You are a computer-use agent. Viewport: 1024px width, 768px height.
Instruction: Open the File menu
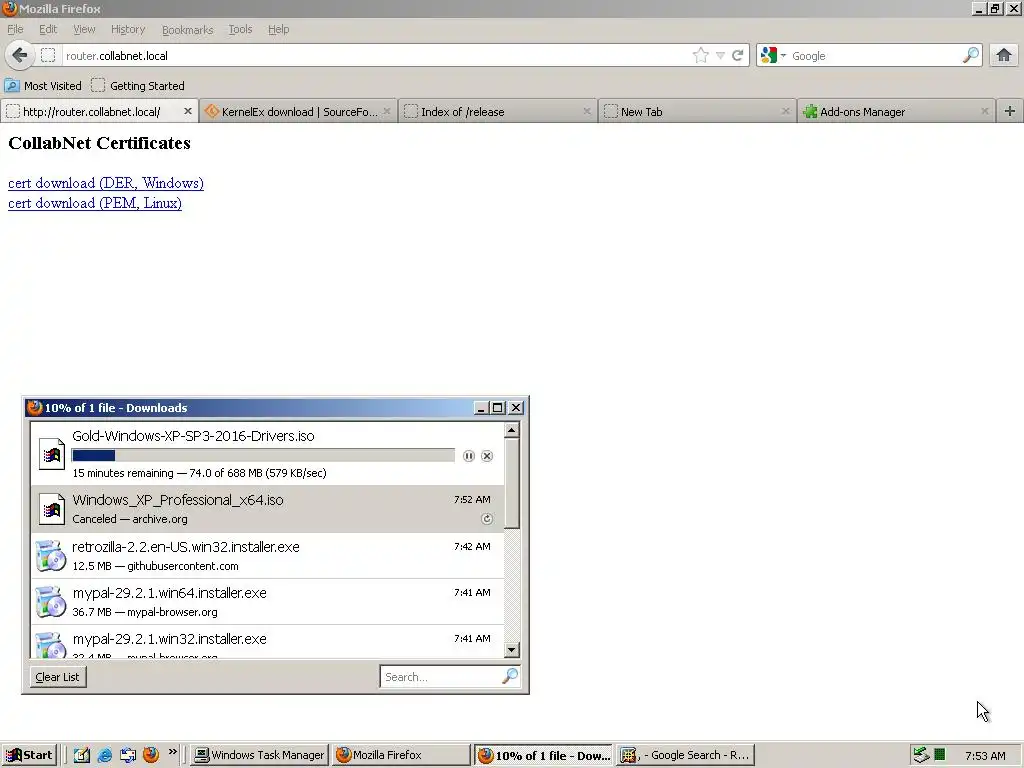(x=15, y=29)
